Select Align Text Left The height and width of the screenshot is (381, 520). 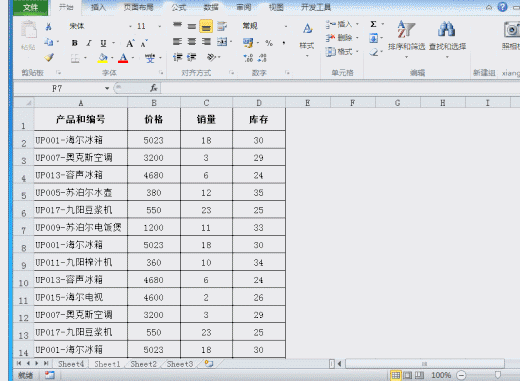[x=177, y=42]
